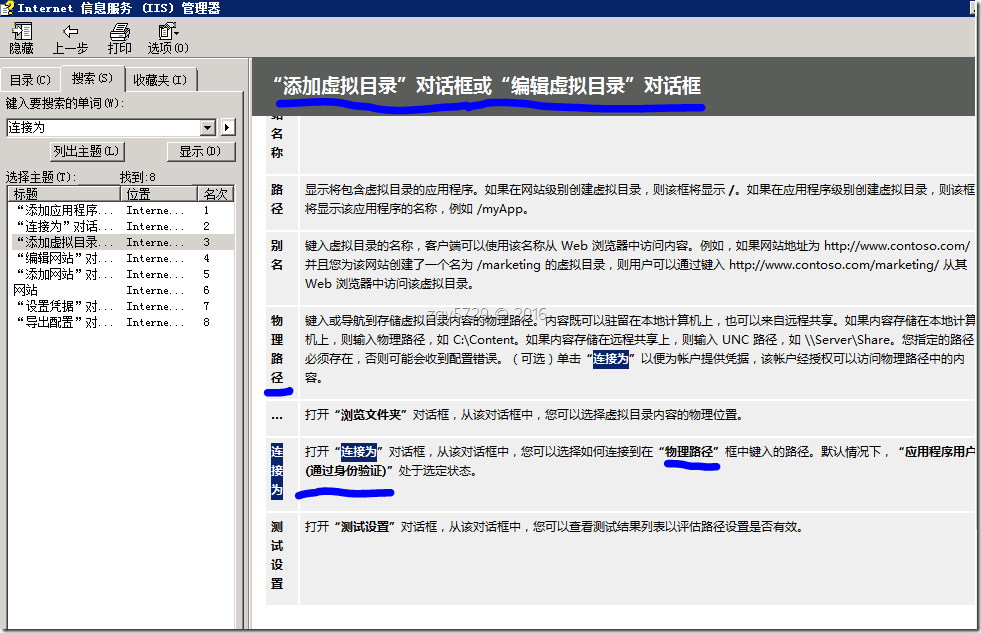Open the search keyword dropdown arrow
The height and width of the screenshot is (633, 981).
pyautogui.click(x=208, y=128)
